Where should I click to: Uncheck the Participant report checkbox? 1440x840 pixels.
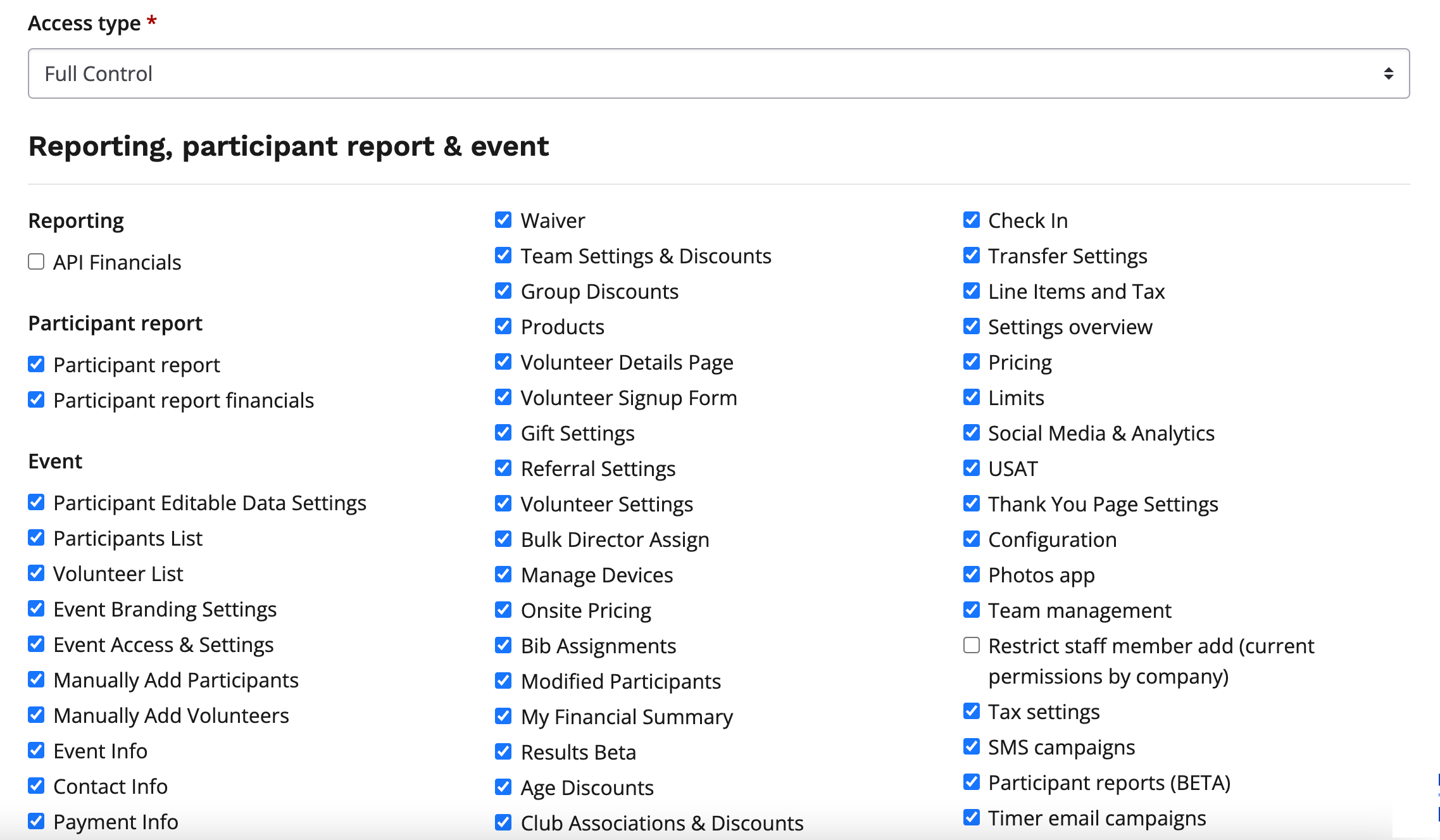(37, 364)
